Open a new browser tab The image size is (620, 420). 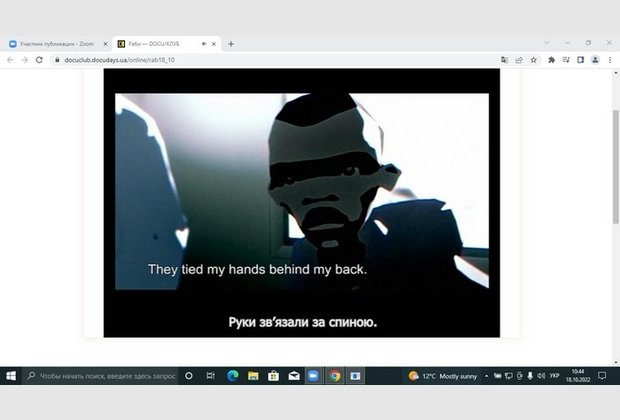pyautogui.click(x=231, y=44)
